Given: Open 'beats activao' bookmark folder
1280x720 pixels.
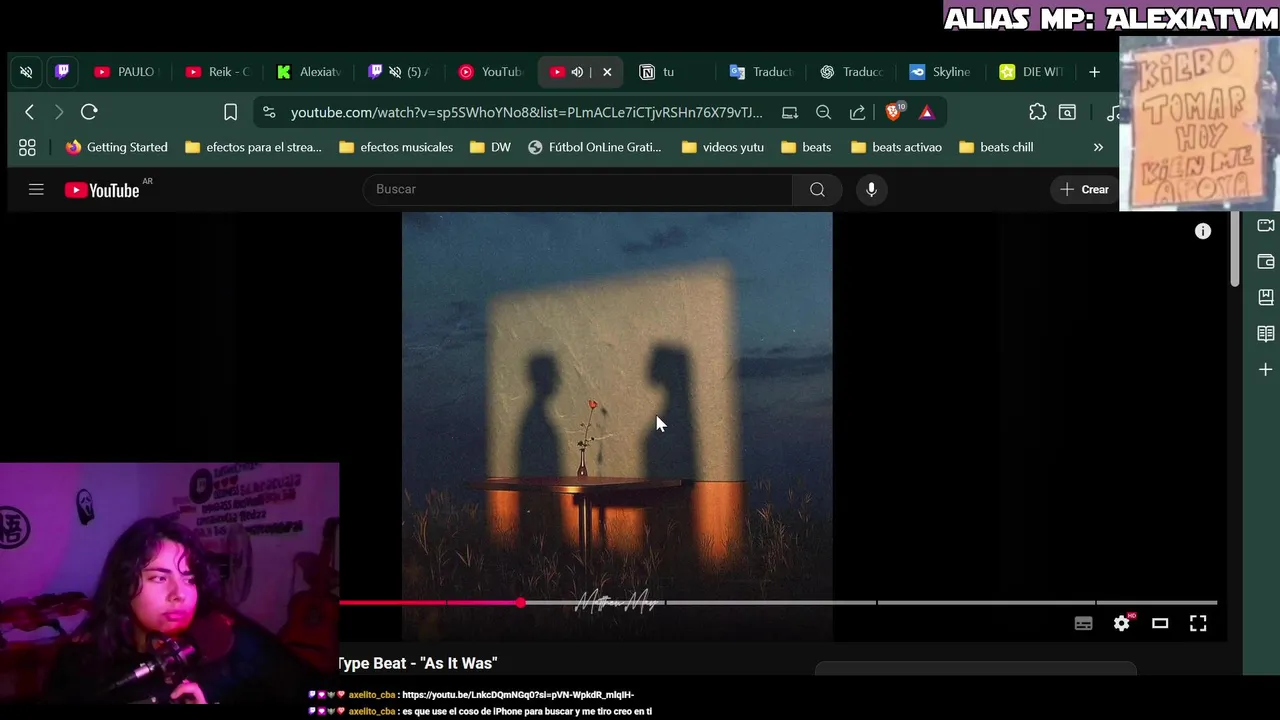Looking at the screenshot, I should 897,147.
